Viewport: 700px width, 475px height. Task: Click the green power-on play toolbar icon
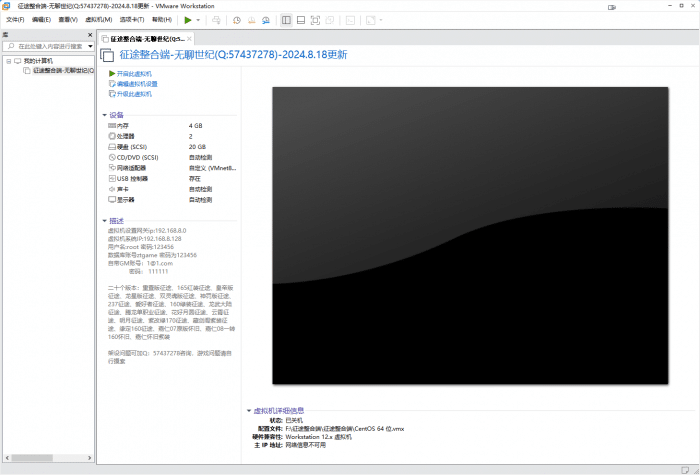(x=187, y=19)
